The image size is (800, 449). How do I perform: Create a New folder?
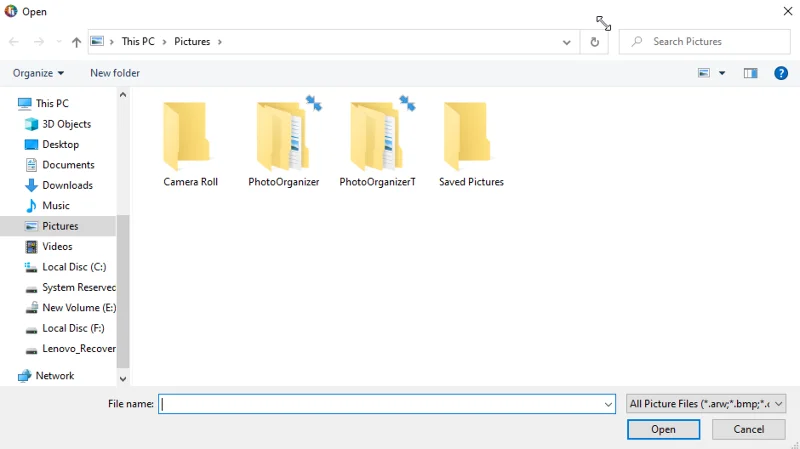115,73
